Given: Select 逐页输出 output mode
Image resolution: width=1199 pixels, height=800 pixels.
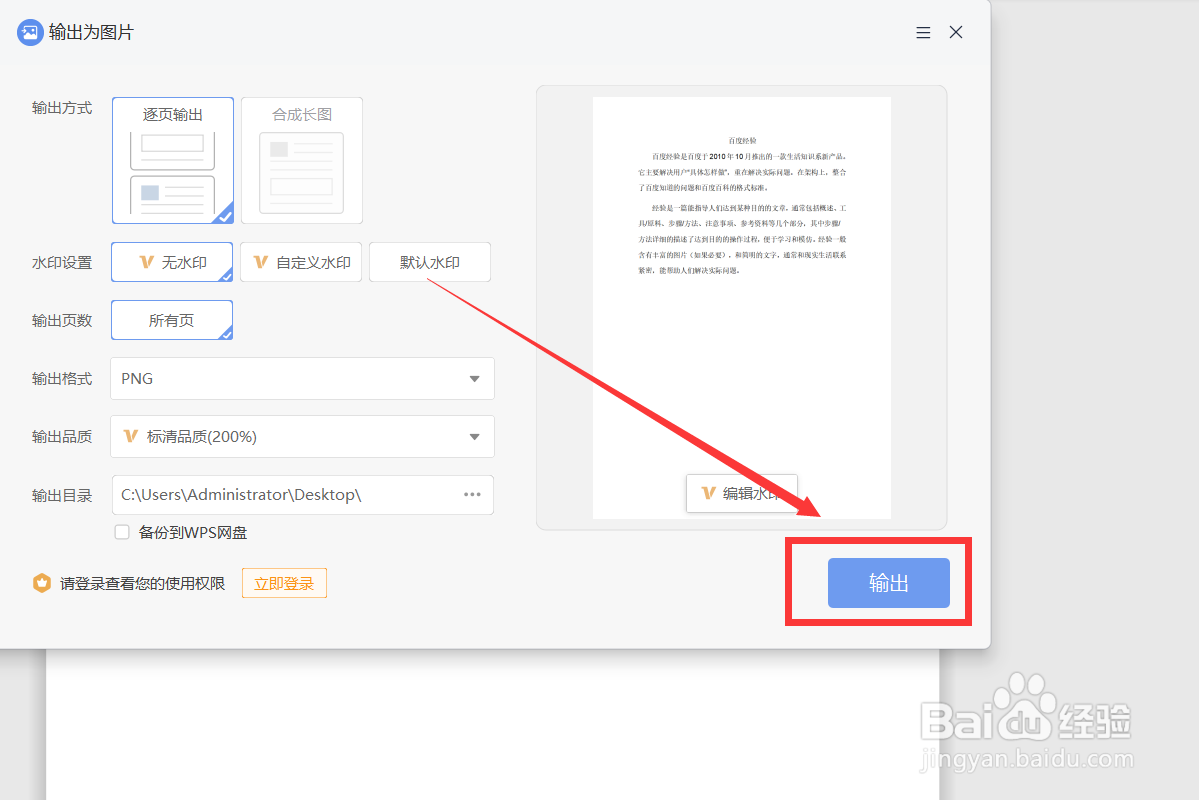Looking at the screenshot, I should (x=173, y=160).
